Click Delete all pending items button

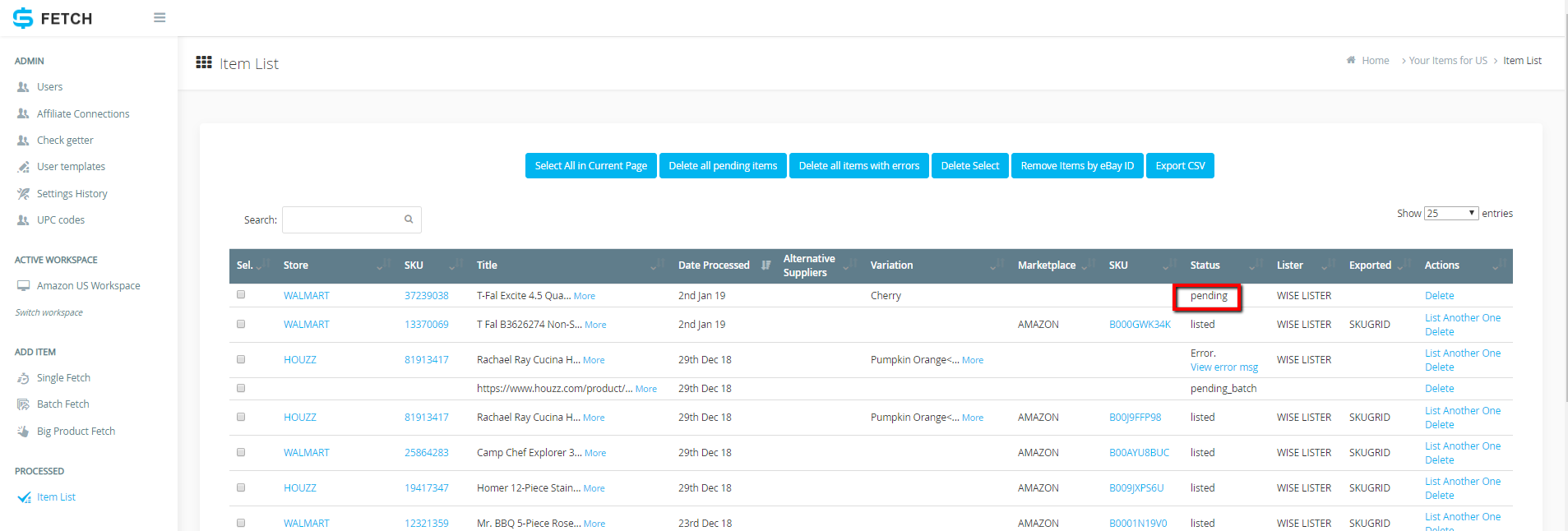point(723,165)
